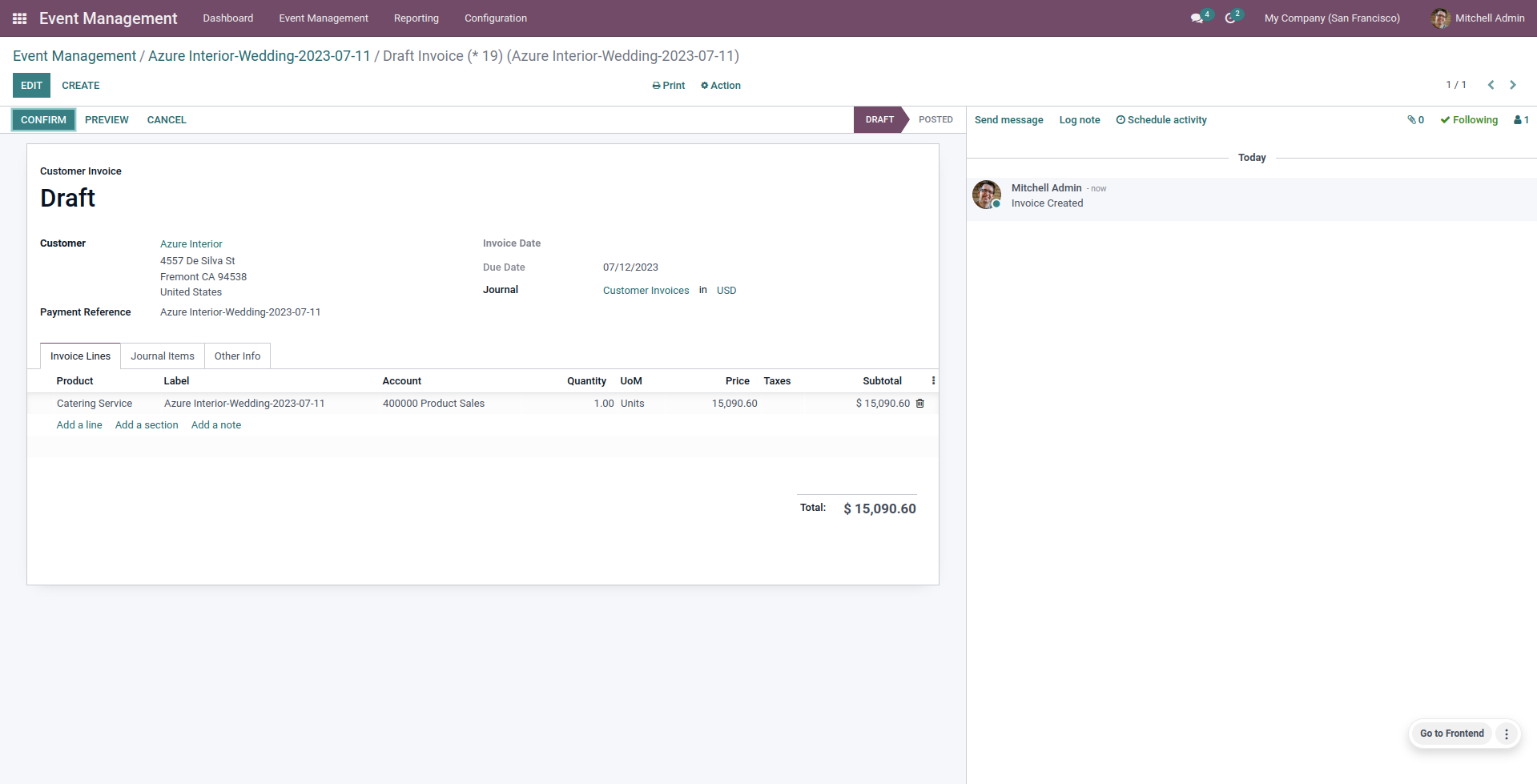Open the Action dropdown

pyautogui.click(x=721, y=86)
